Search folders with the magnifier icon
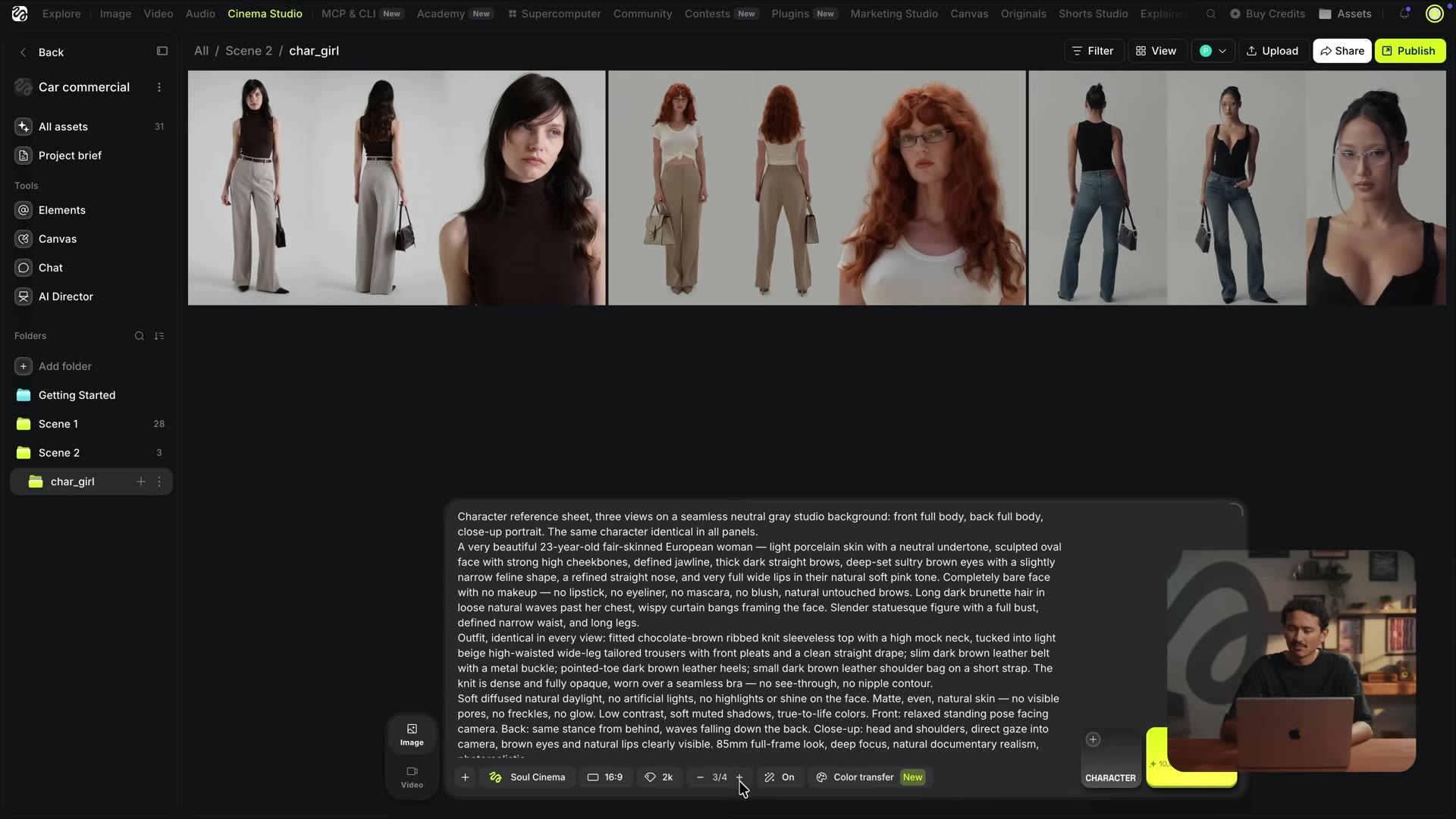This screenshot has height=819, width=1456. (140, 336)
